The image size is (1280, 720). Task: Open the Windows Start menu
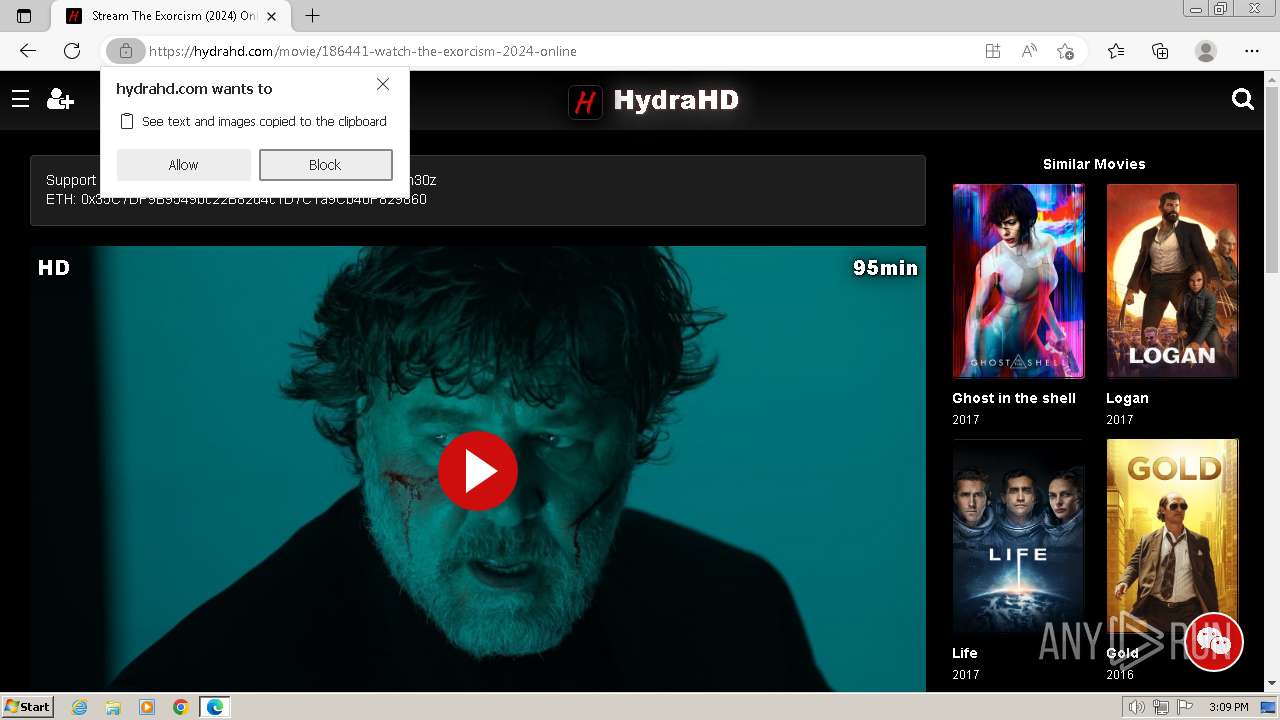tap(27, 707)
